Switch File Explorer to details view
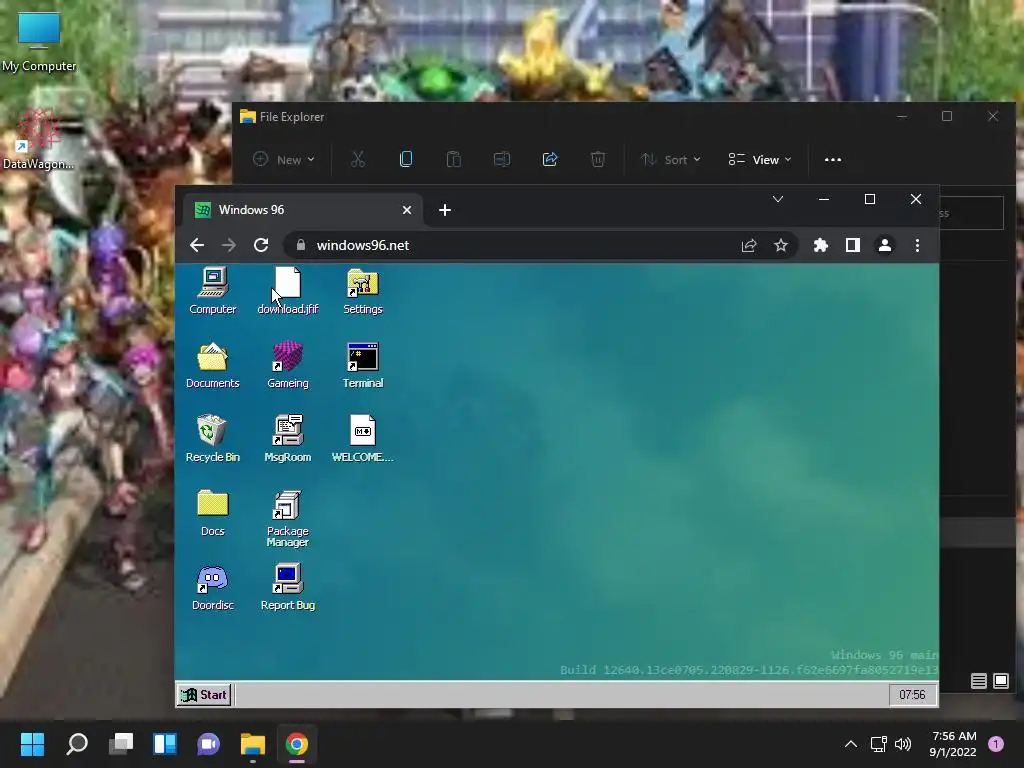 click(978, 681)
